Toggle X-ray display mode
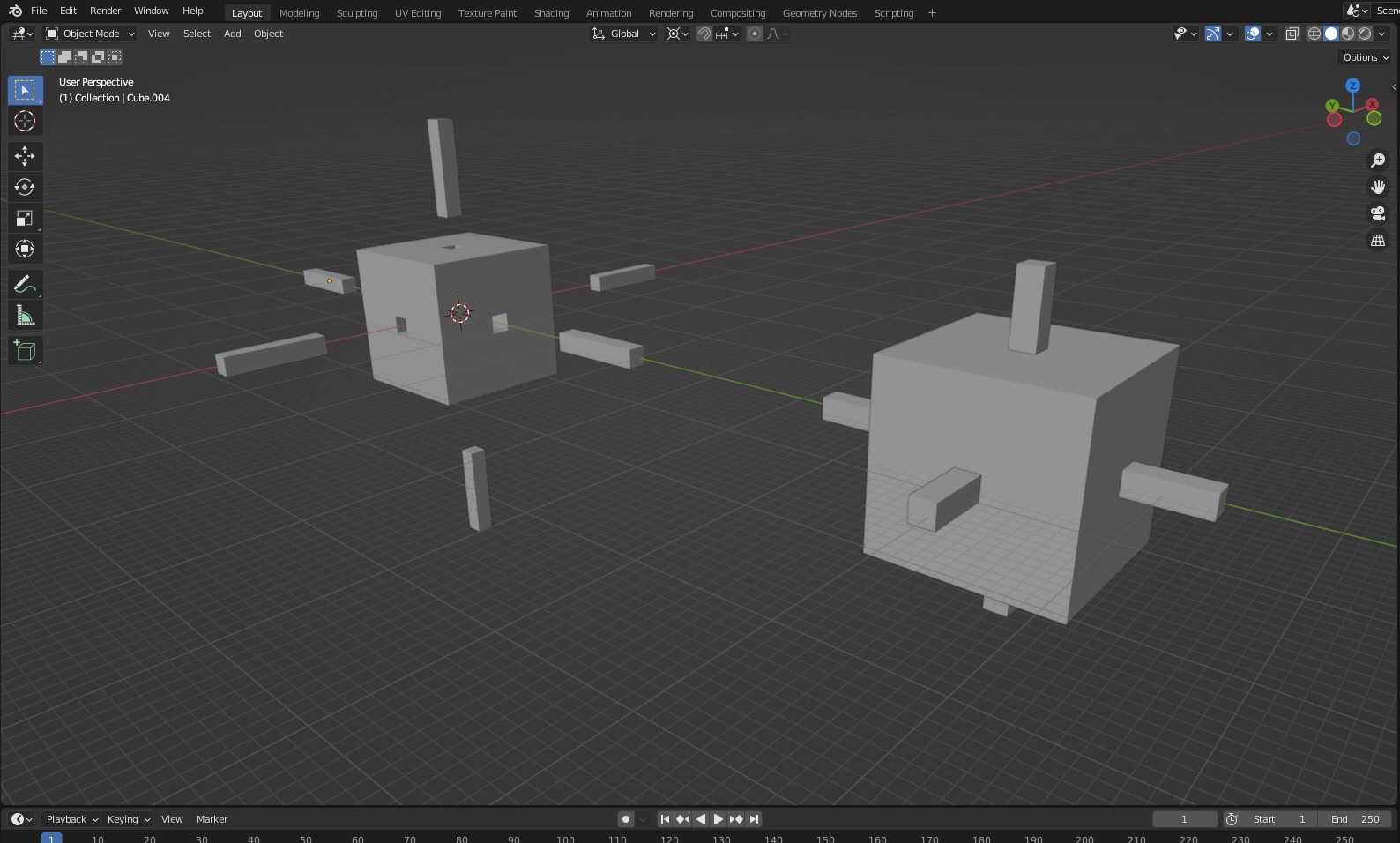The image size is (1400, 843). [x=1292, y=34]
